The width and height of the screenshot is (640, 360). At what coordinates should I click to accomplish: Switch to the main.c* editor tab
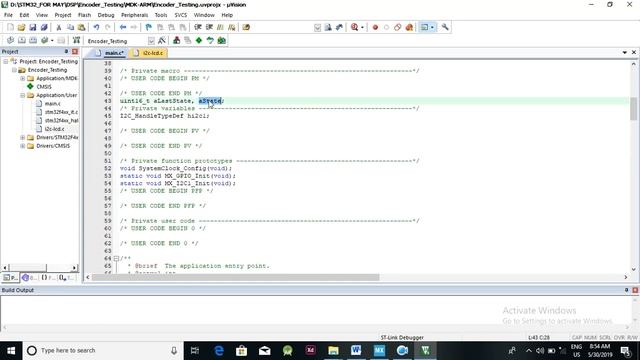pyautogui.click(x=110, y=53)
